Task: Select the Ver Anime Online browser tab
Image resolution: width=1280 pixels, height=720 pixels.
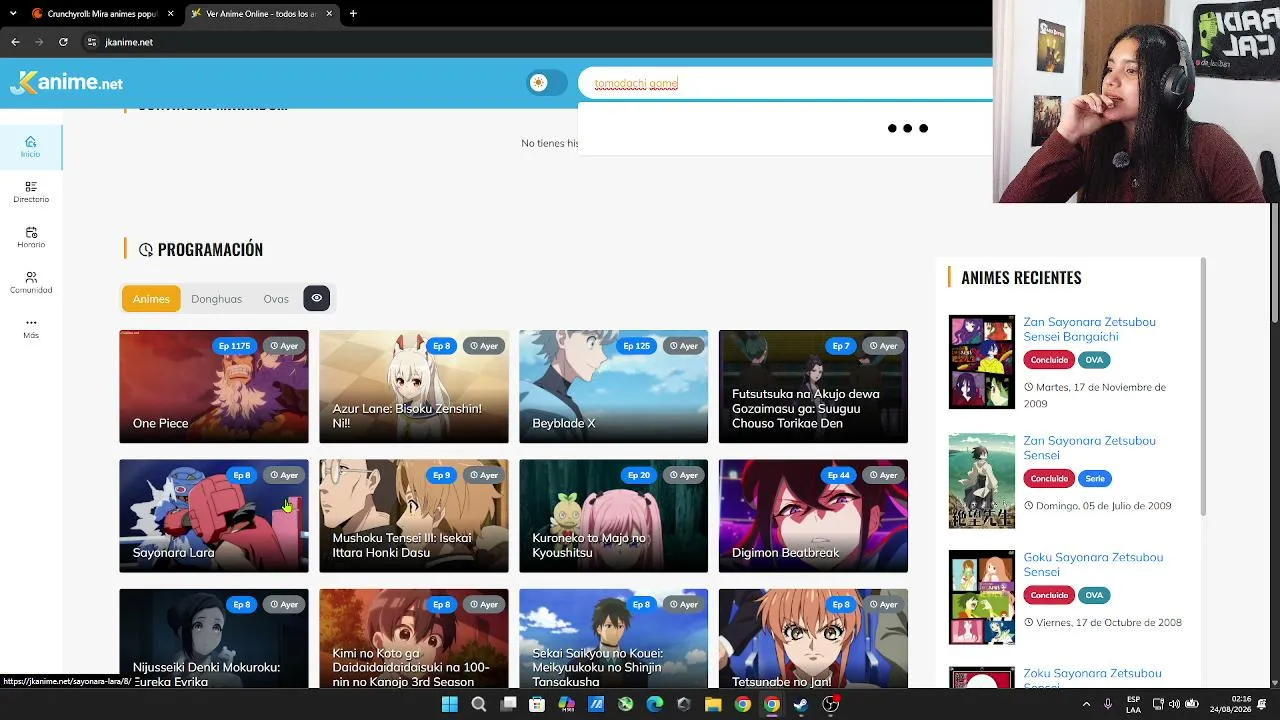Action: tap(262, 14)
